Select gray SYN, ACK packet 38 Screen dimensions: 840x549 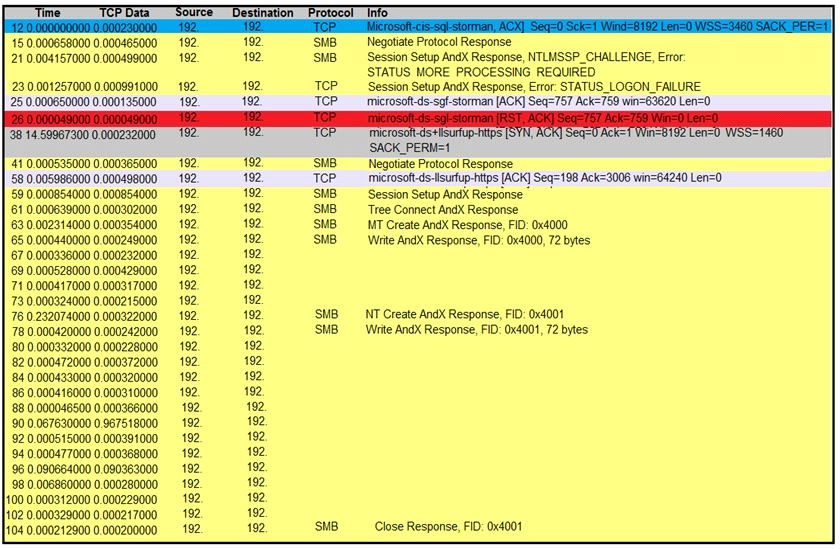tap(418, 141)
